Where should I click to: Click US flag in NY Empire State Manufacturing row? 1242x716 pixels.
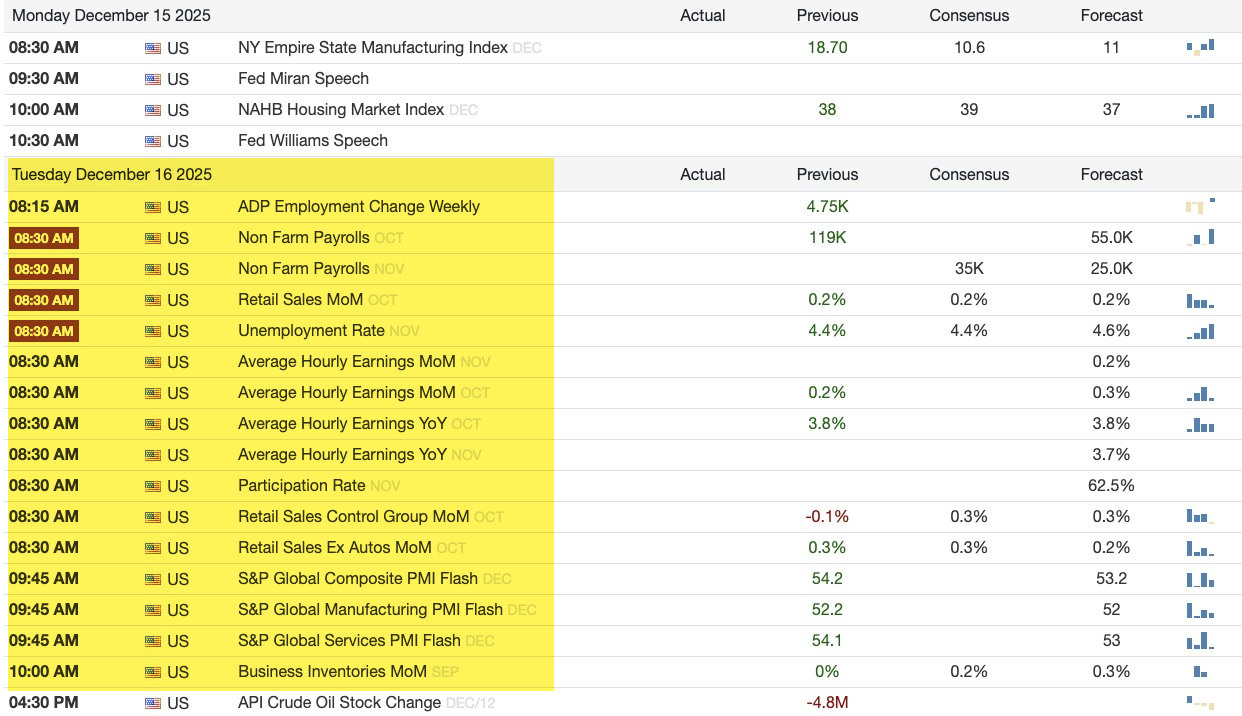pyautogui.click(x=153, y=48)
